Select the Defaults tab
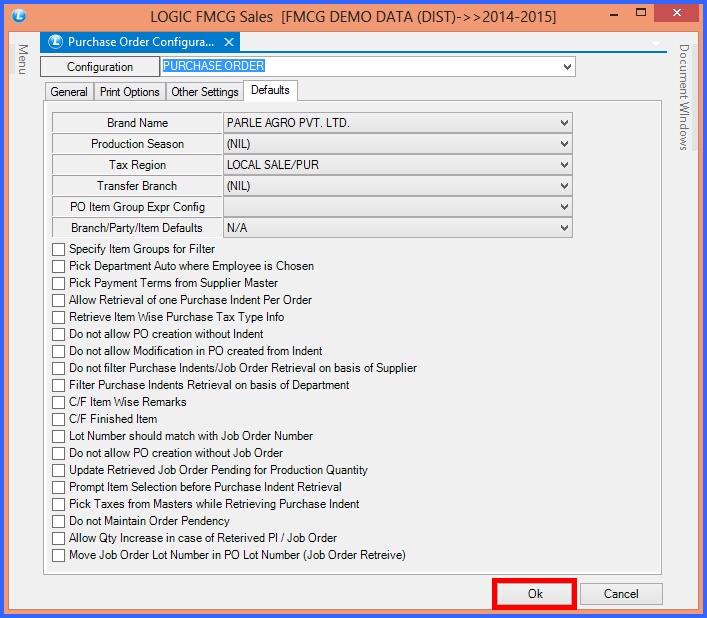The image size is (707, 618). pos(270,90)
